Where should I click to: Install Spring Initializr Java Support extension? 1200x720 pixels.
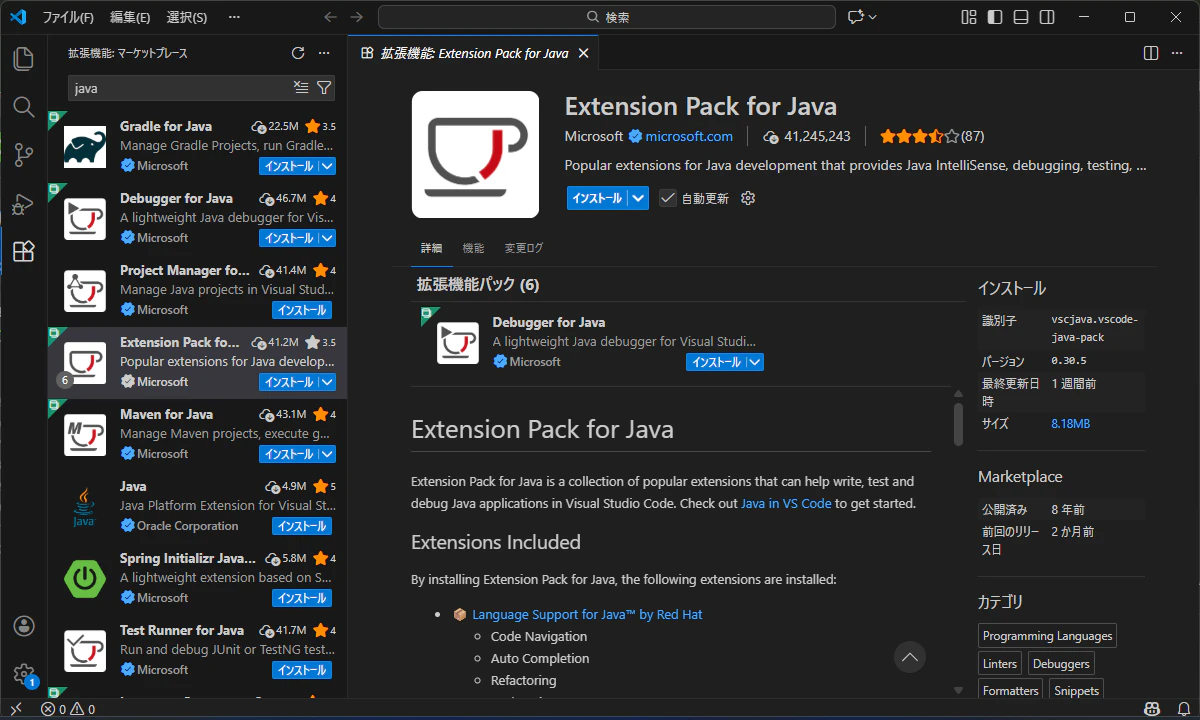pos(302,598)
